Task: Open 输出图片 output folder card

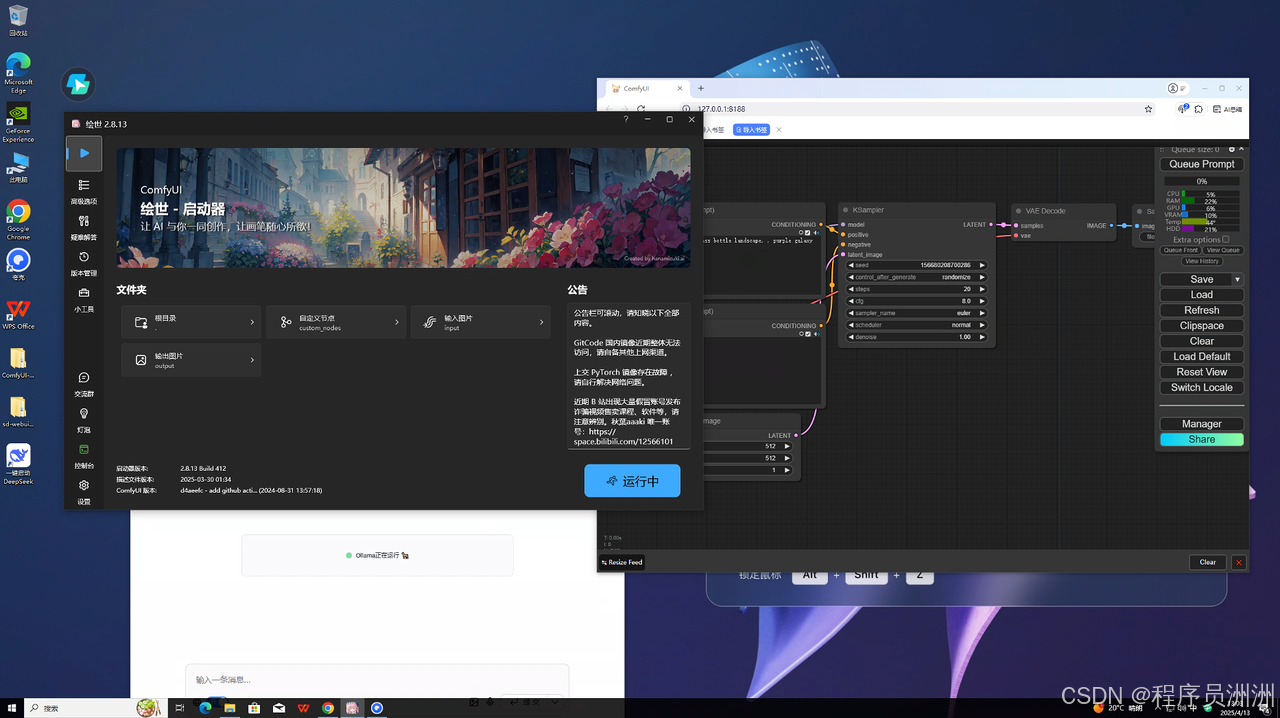Action: click(x=191, y=360)
